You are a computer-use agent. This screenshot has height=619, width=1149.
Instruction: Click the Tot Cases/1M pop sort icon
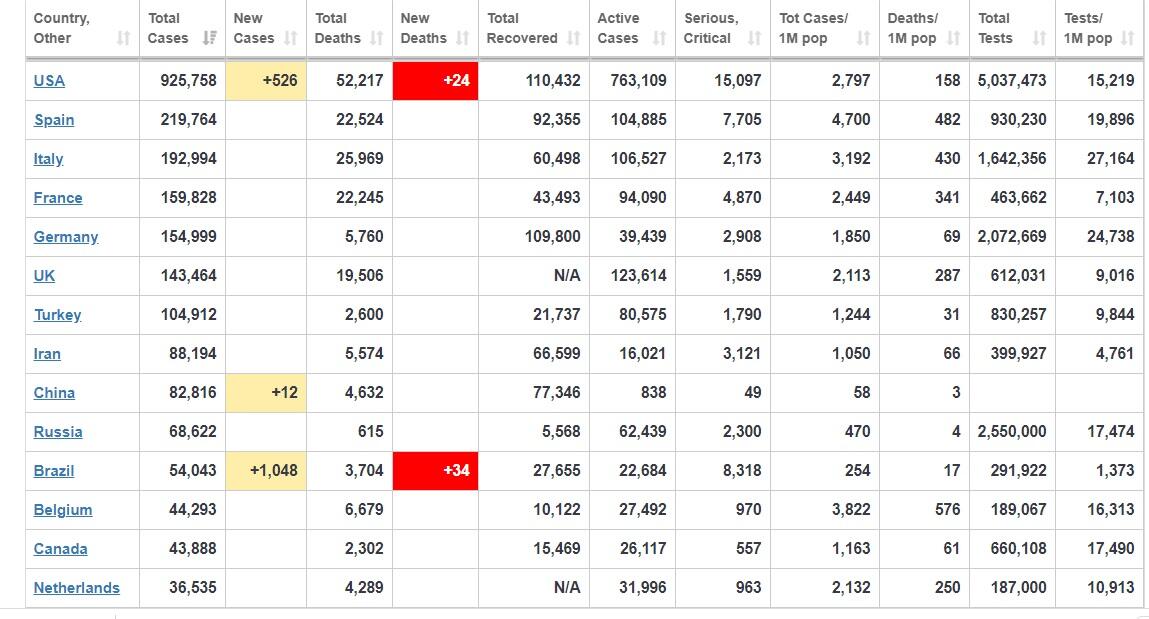coord(863,38)
